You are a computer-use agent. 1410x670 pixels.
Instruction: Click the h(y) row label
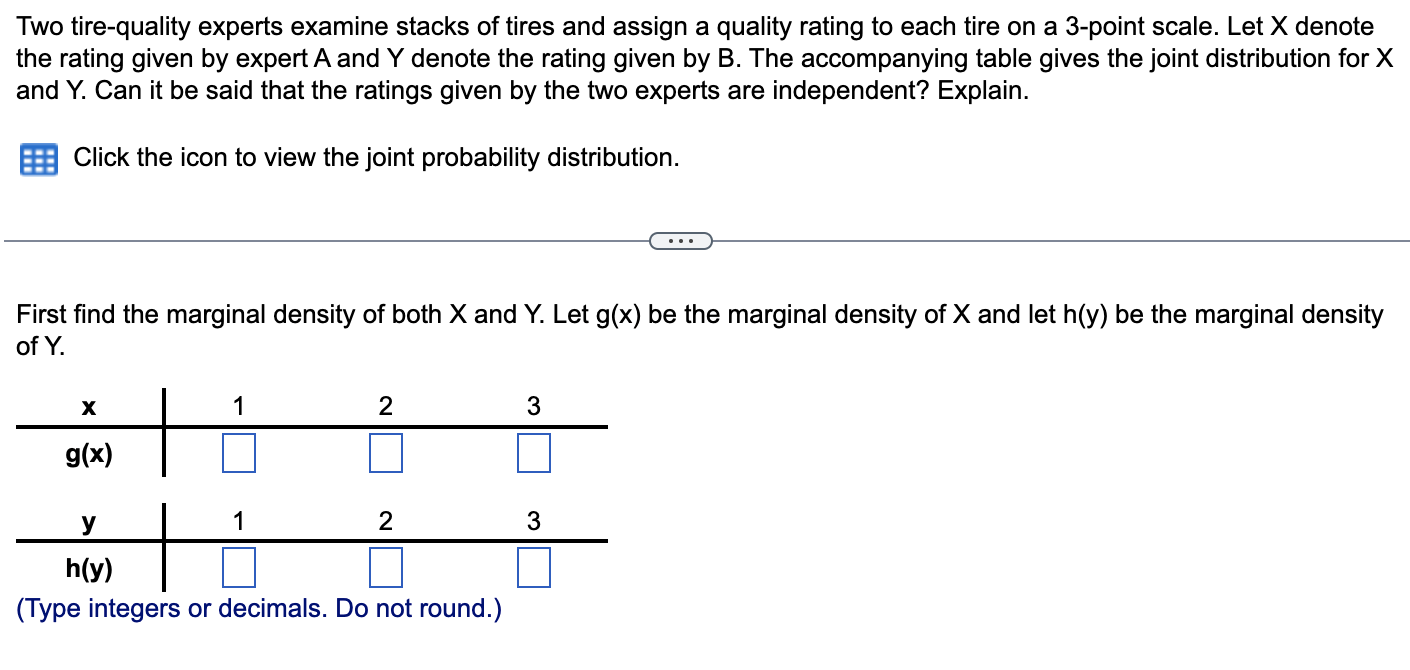(89, 570)
